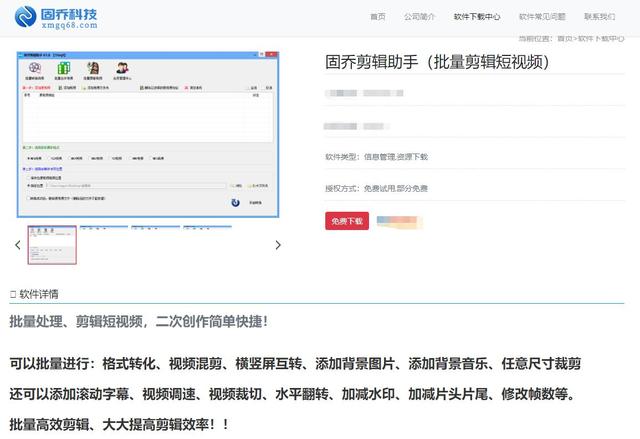Click the large software preview screenshot

click(148, 134)
